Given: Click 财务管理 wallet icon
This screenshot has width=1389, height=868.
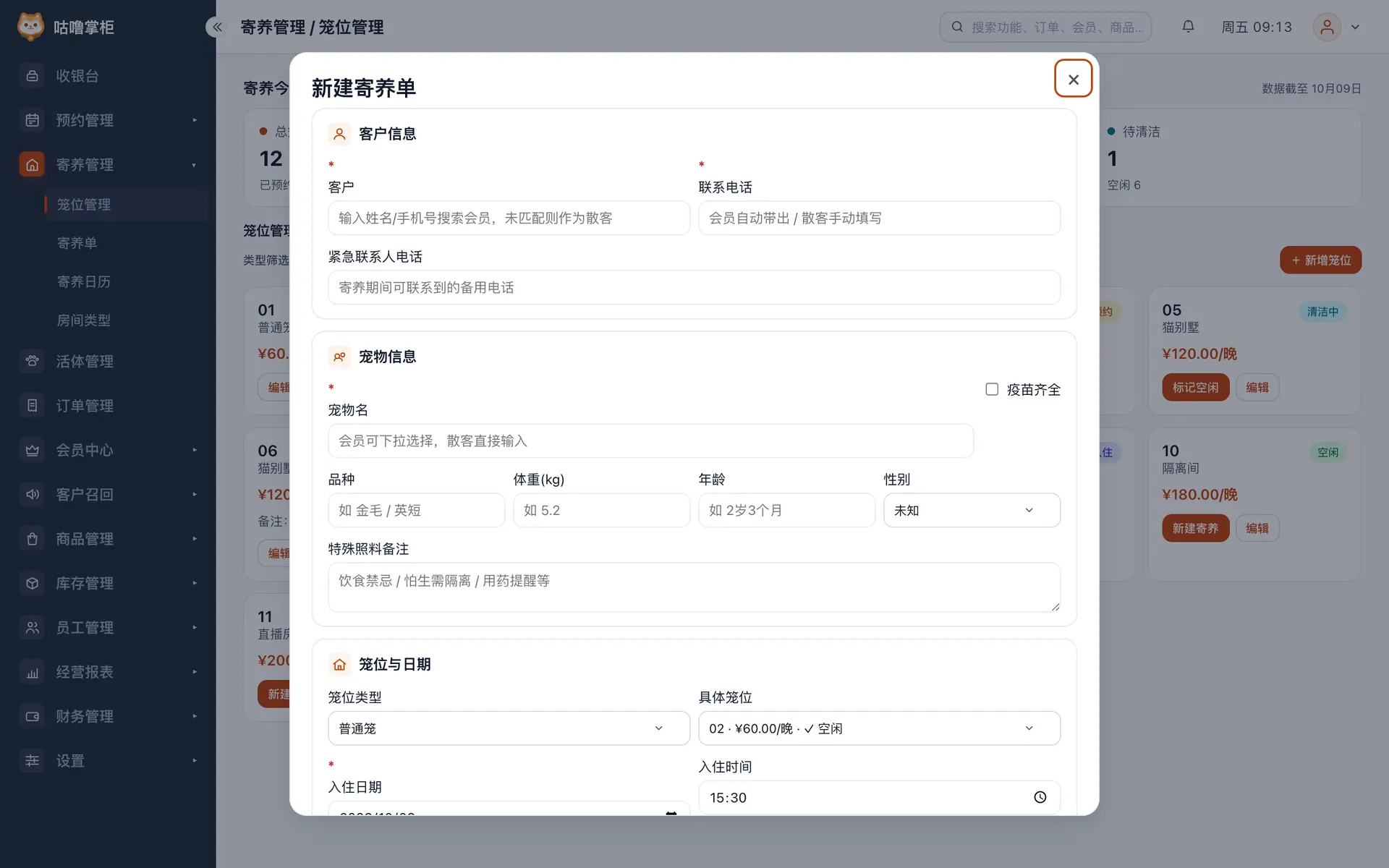Looking at the screenshot, I should click(x=32, y=716).
